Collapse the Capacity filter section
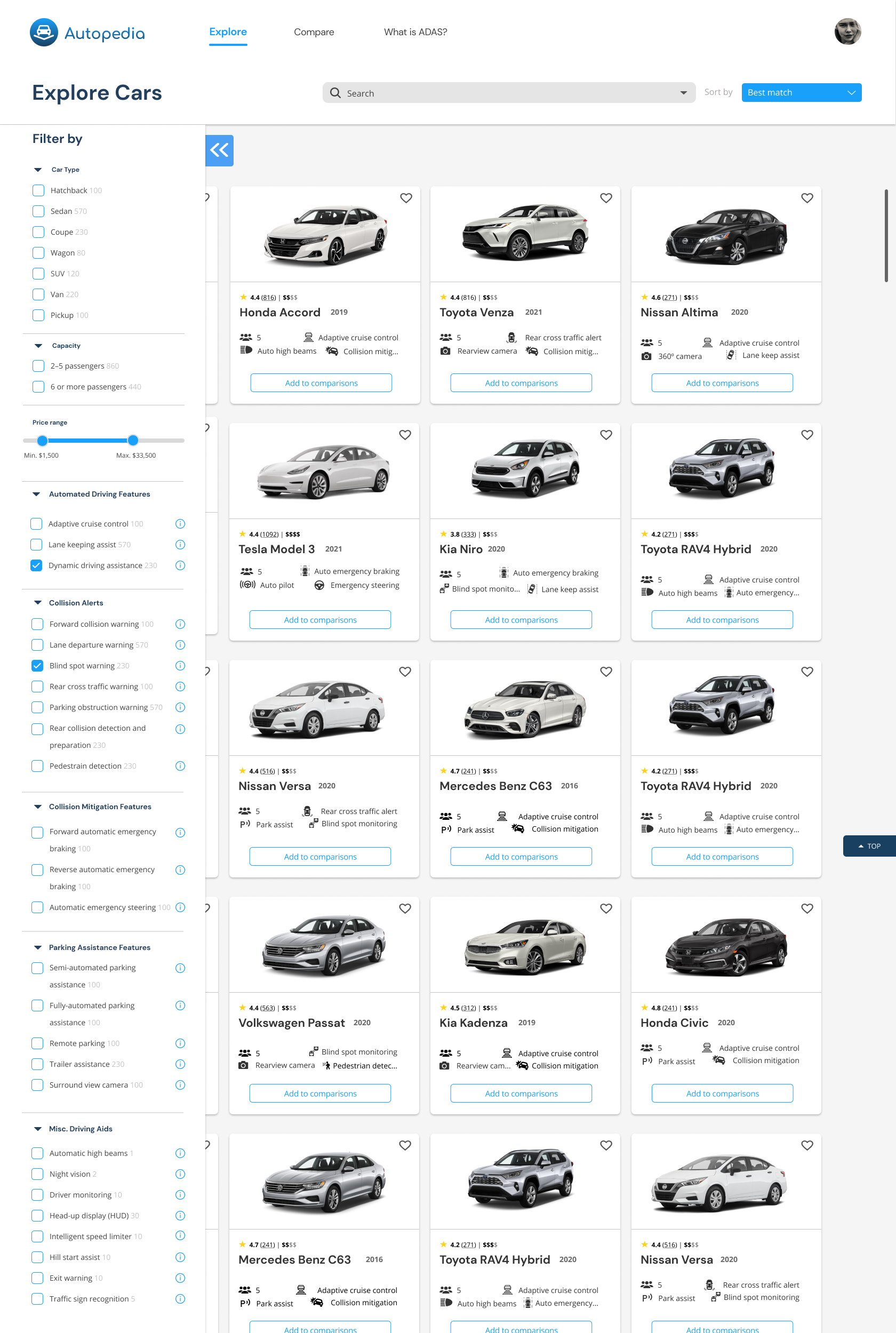This screenshot has width=896, height=1333. (38, 346)
